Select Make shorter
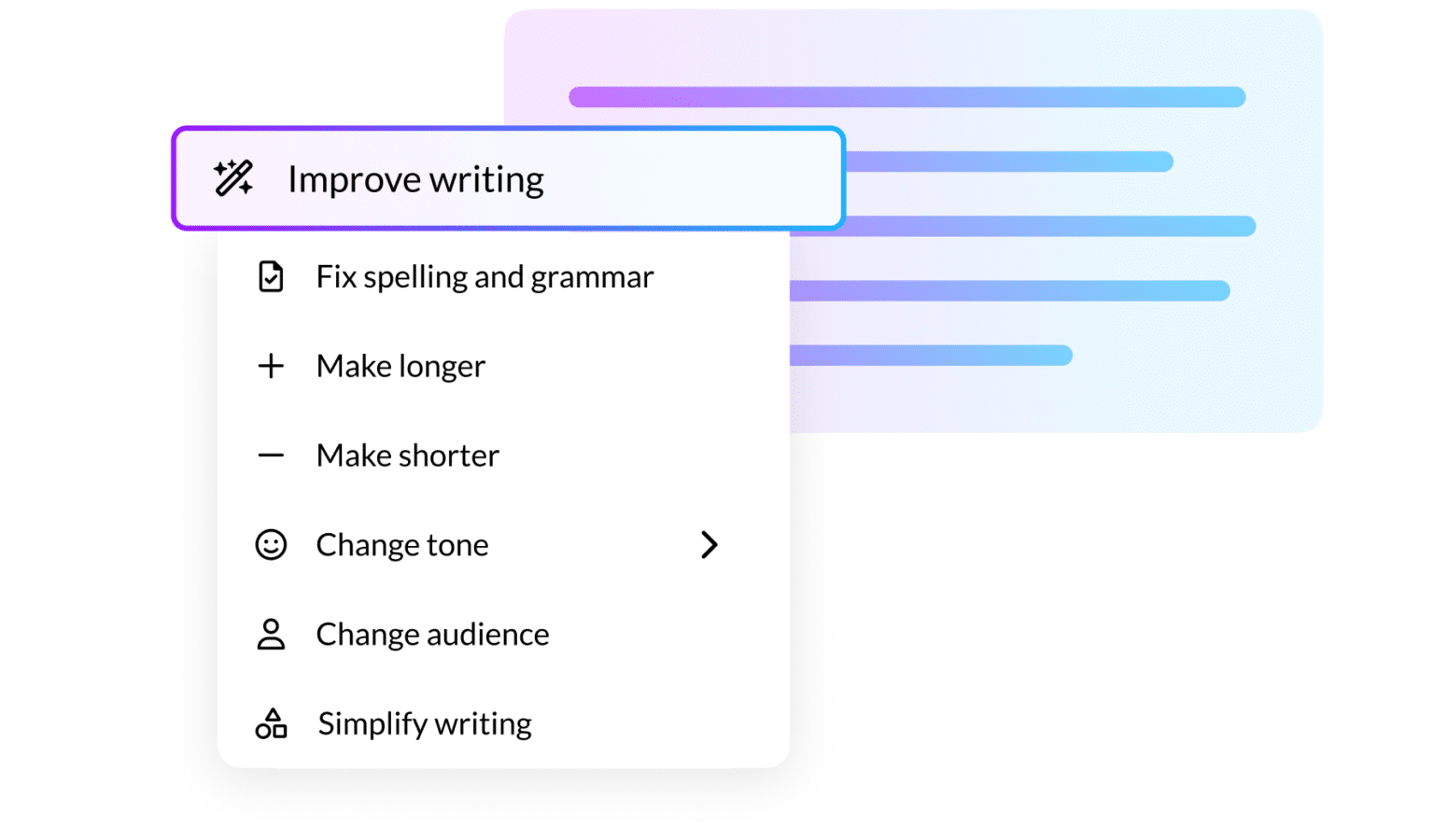 coord(407,455)
